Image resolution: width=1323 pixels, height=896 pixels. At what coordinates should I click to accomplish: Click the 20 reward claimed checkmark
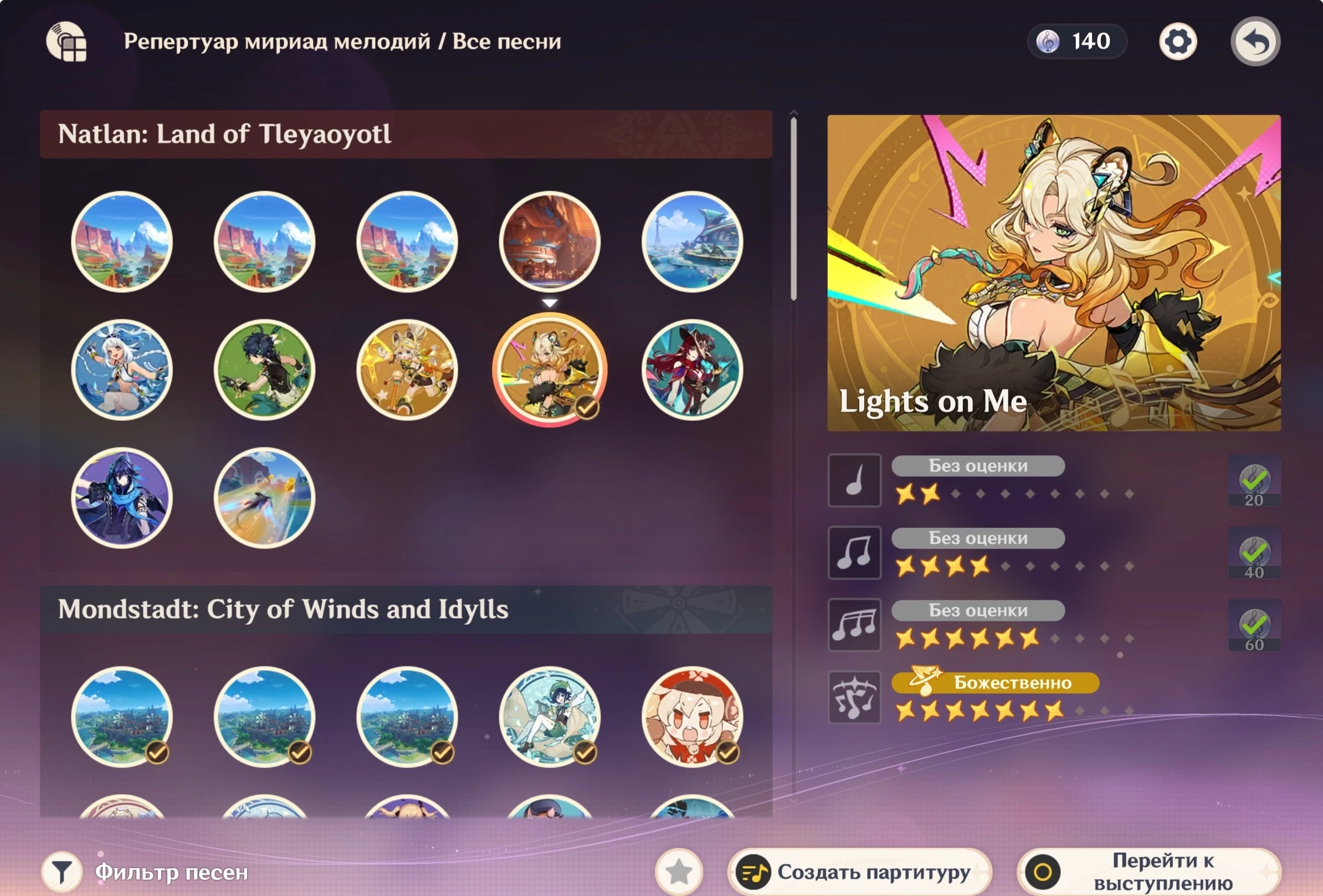coord(1254,481)
